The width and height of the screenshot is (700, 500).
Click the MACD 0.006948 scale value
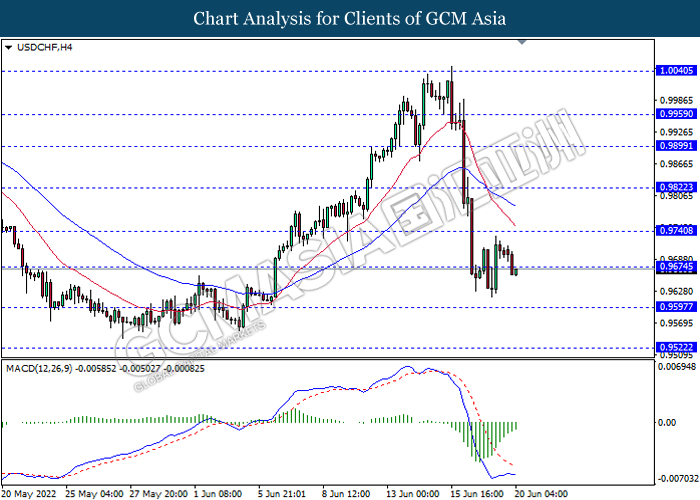point(677,367)
